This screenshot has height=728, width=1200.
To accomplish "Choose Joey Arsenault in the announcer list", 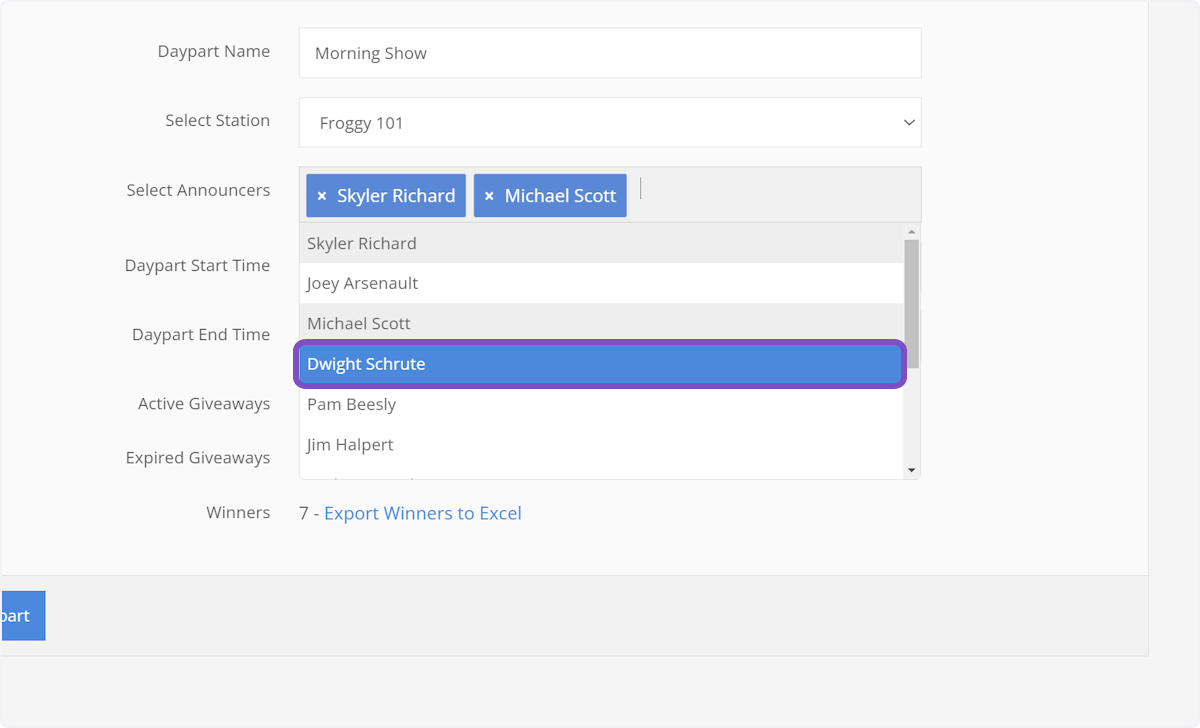I will pos(600,283).
